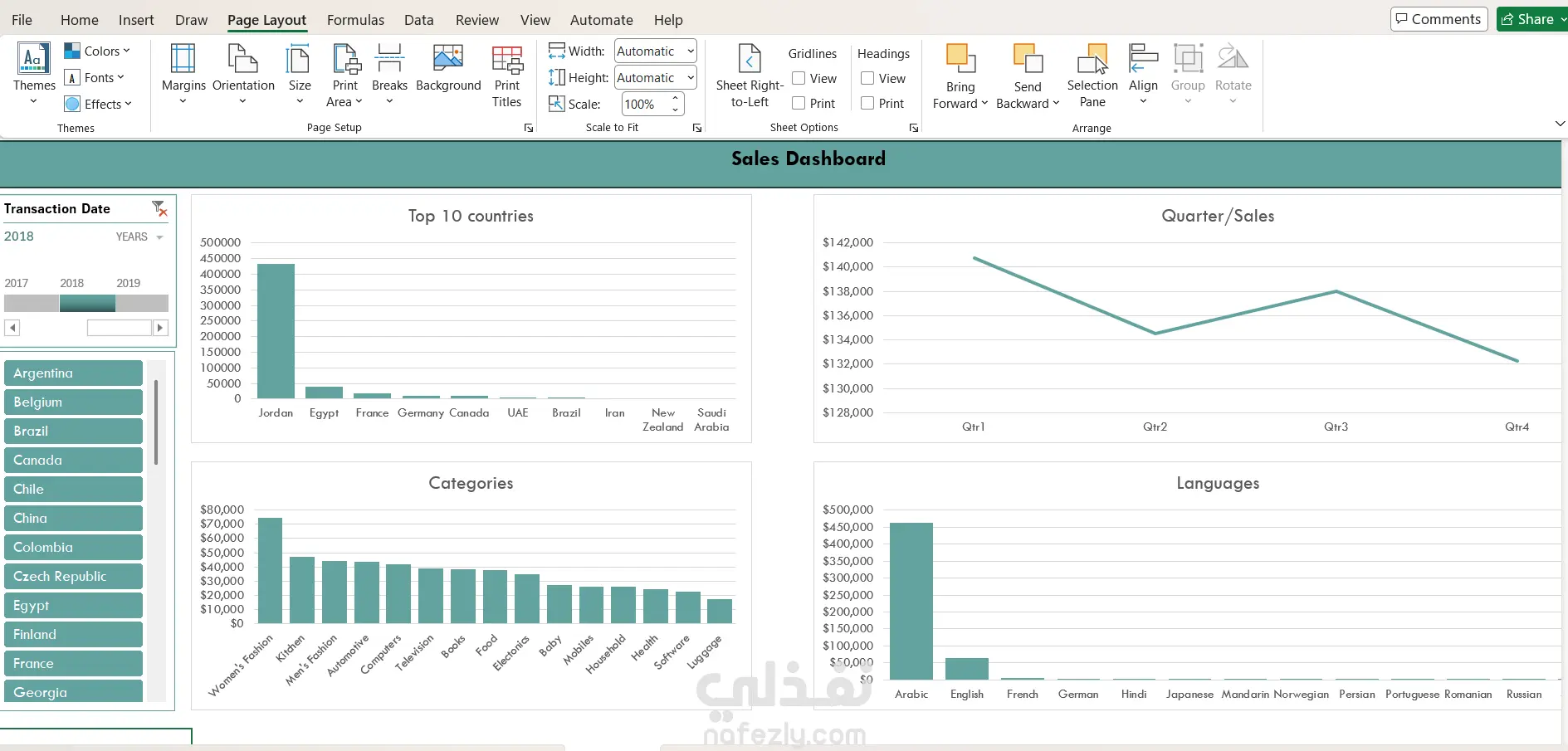Switch to the Insert tab
Image resolution: width=1568 pixels, height=751 pixels.
click(x=136, y=20)
